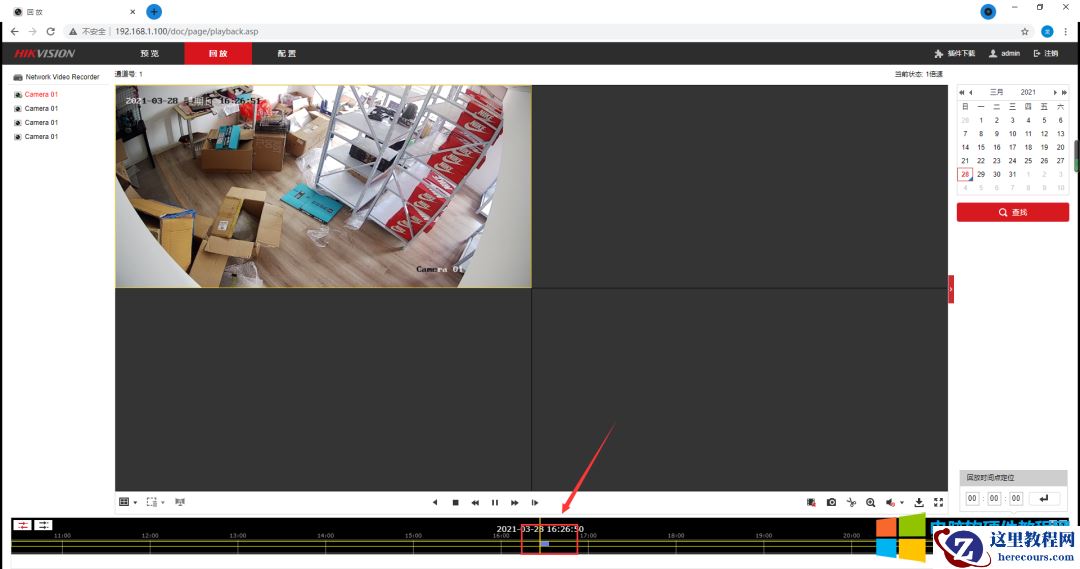This screenshot has width=1080, height=569.
Task: Click the hour field of time positioning
Action: coord(972,498)
